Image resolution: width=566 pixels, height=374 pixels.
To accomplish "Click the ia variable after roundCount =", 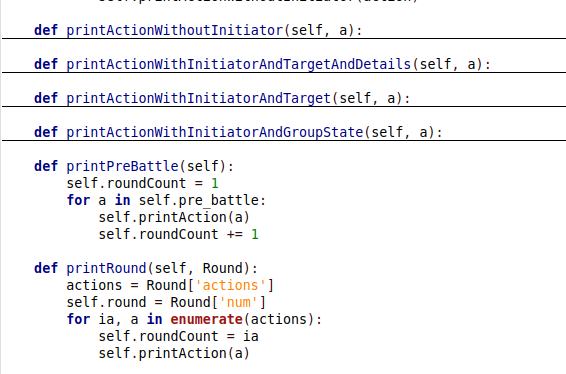I will 251,336.
